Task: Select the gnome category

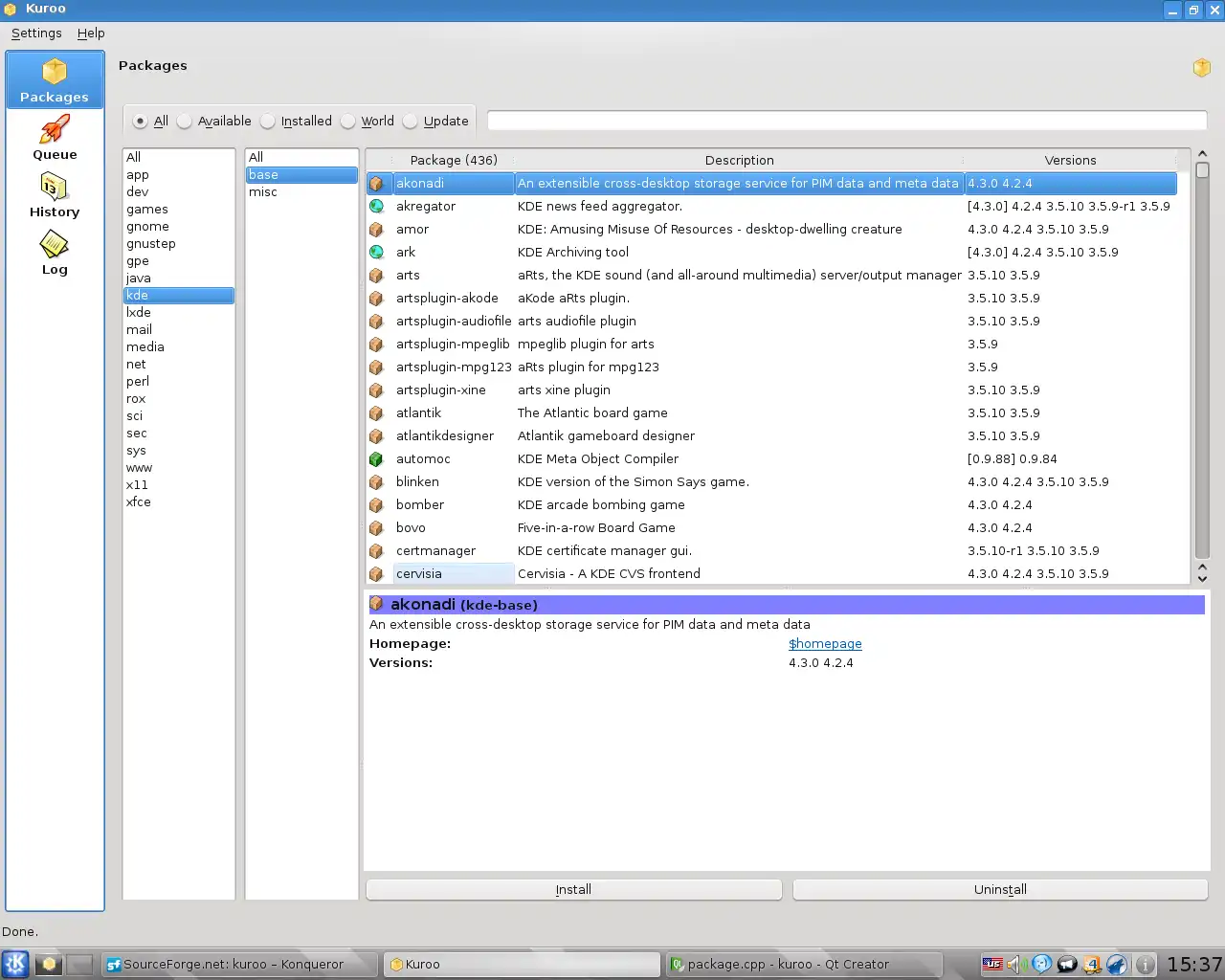Action: (178, 227)
